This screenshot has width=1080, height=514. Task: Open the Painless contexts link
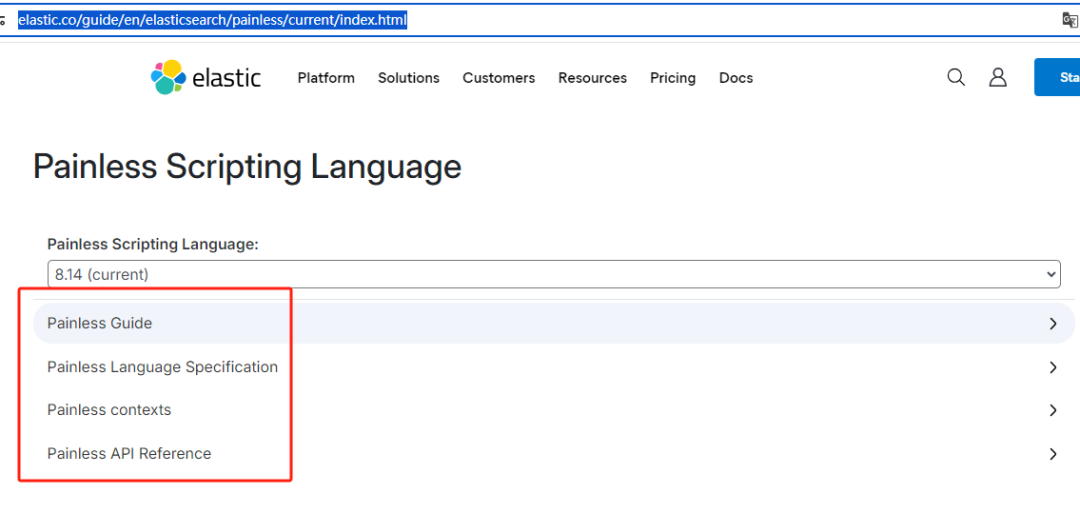point(109,410)
